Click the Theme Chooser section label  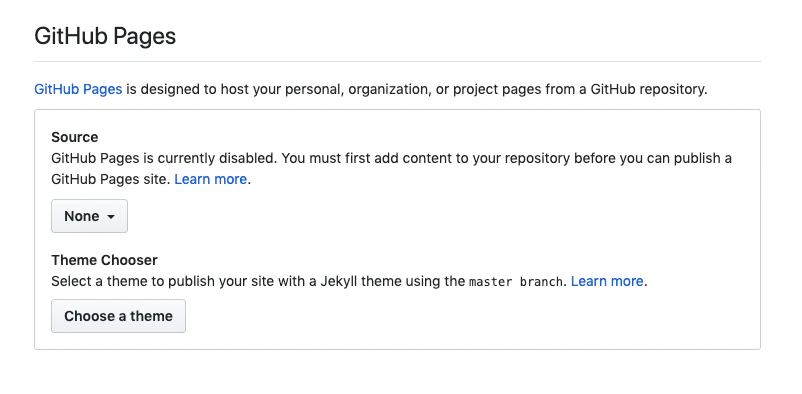tap(104, 260)
